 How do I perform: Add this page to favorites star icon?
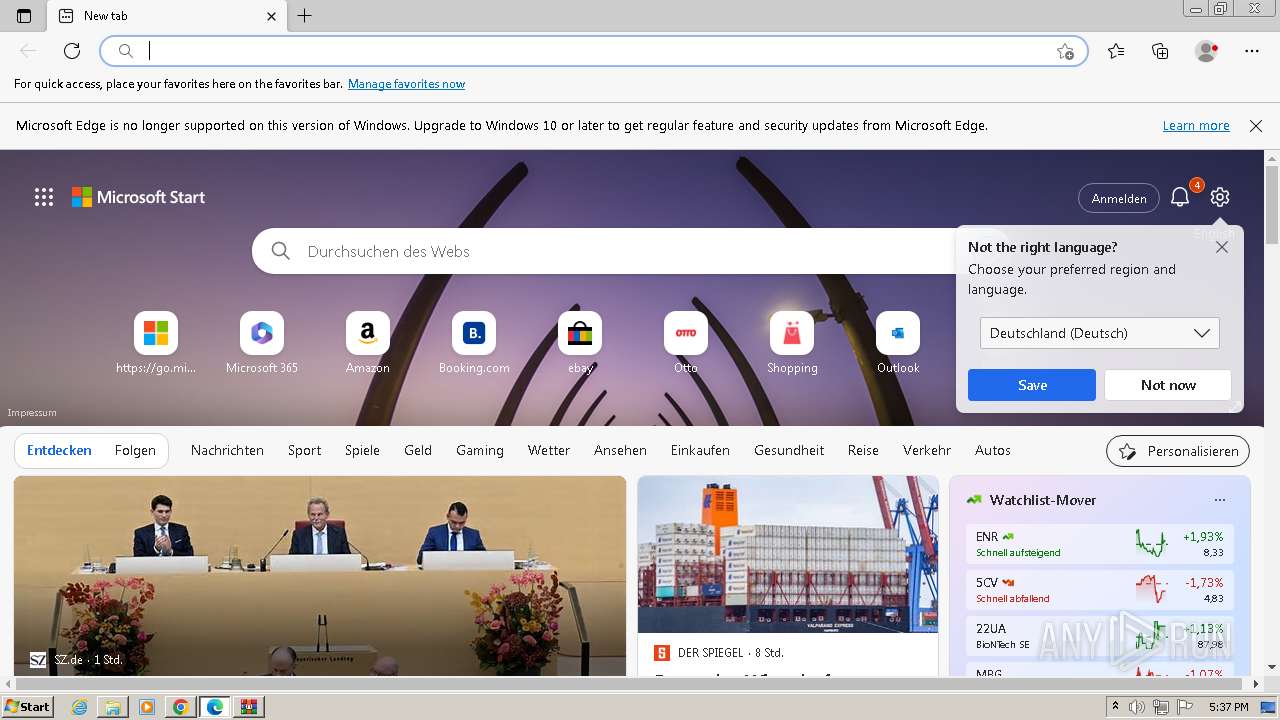(x=1065, y=51)
